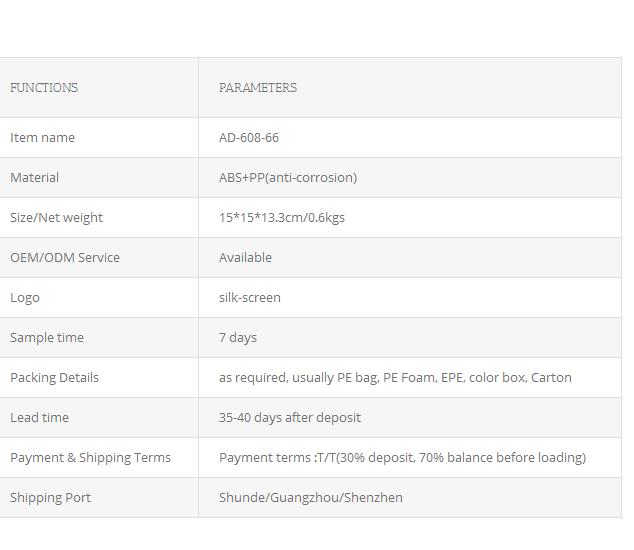The image size is (634, 550).
Task: Click the PARAMETERS column header
Action: pos(258,87)
